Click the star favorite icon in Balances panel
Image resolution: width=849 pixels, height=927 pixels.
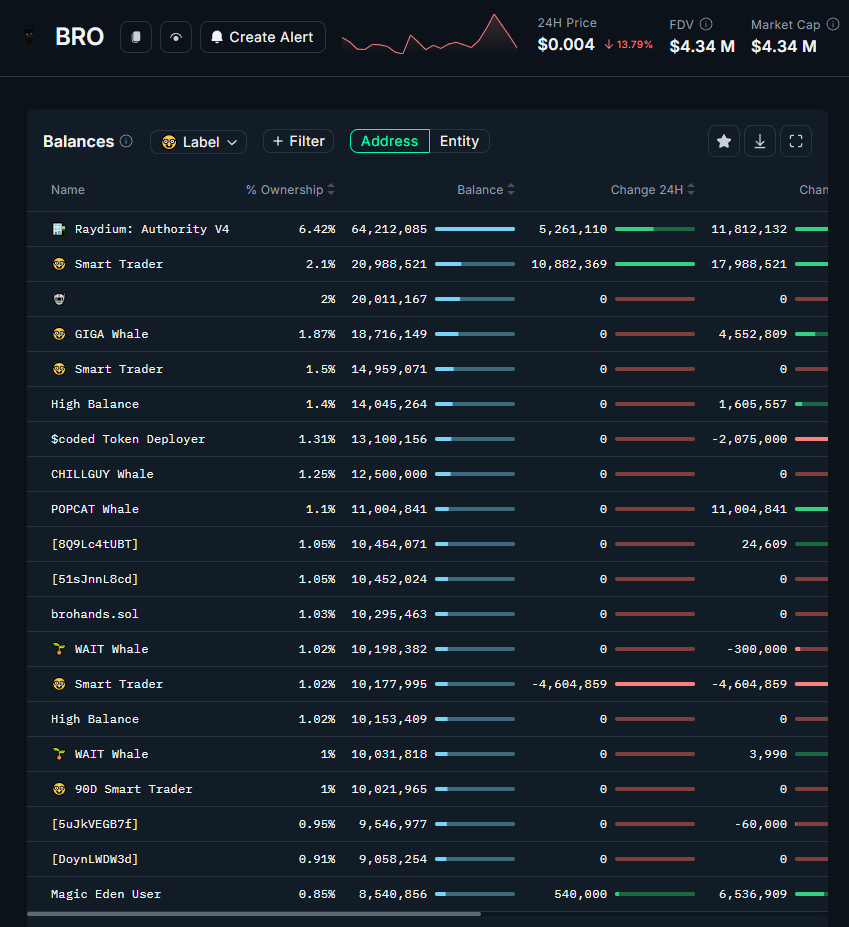[x=724, y=141]
